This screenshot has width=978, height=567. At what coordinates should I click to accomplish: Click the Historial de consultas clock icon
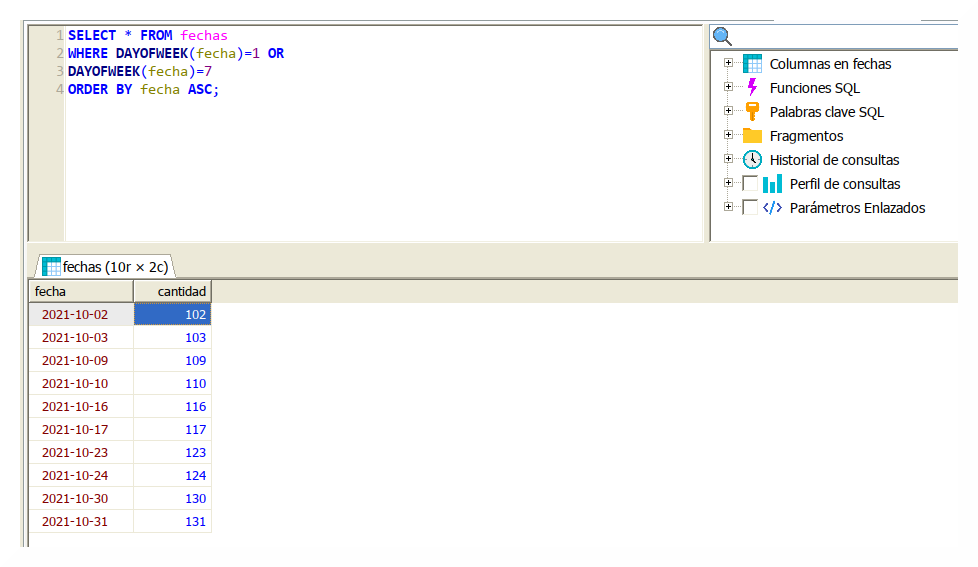(x=752, y=160)
